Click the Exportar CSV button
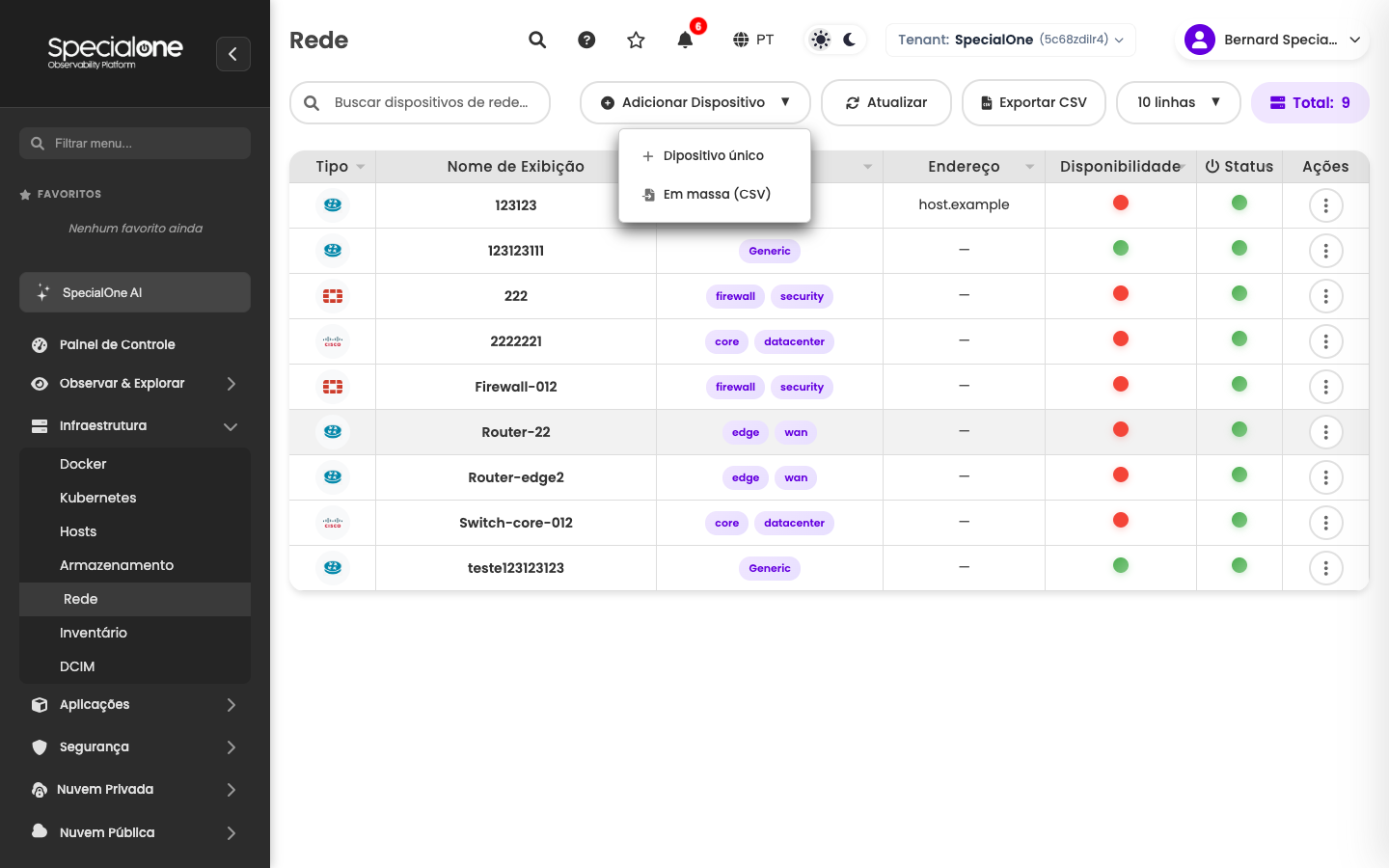The width and height of the screenshot is (1389, 868). (x=1034, y=102)
